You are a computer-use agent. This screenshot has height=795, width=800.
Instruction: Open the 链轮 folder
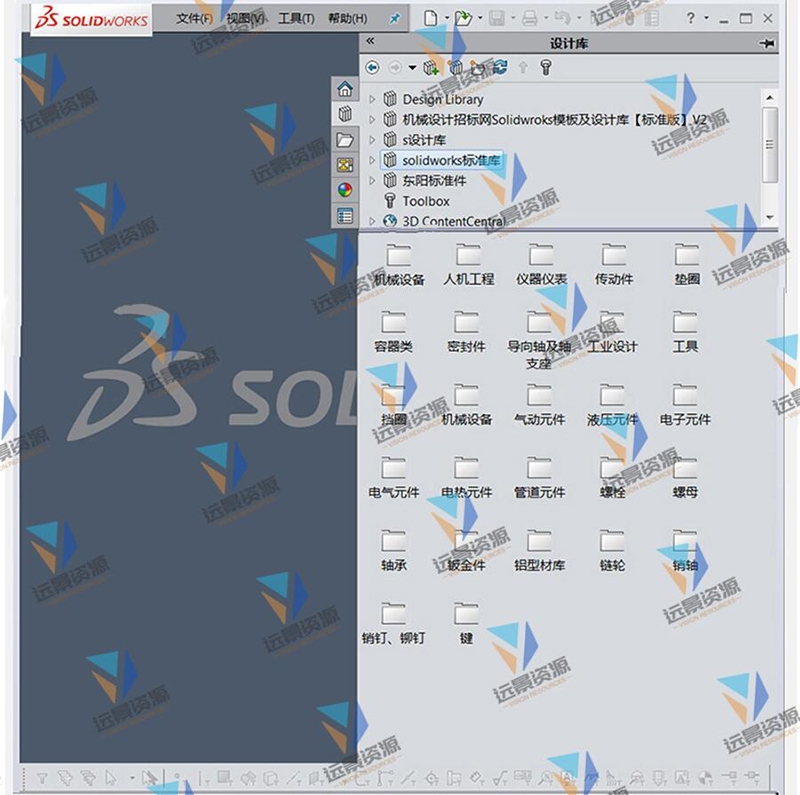click(612, 551)
